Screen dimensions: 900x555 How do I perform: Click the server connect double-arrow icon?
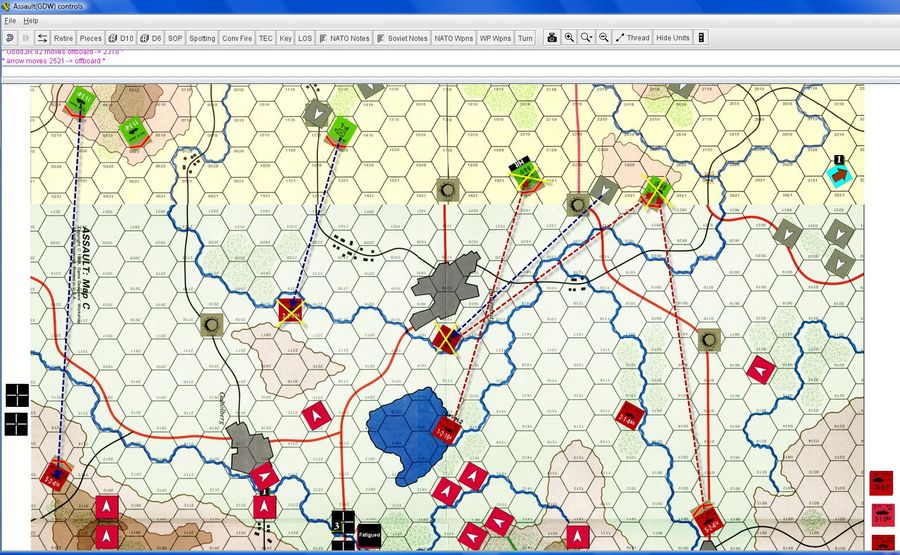(x=42, y=38)
